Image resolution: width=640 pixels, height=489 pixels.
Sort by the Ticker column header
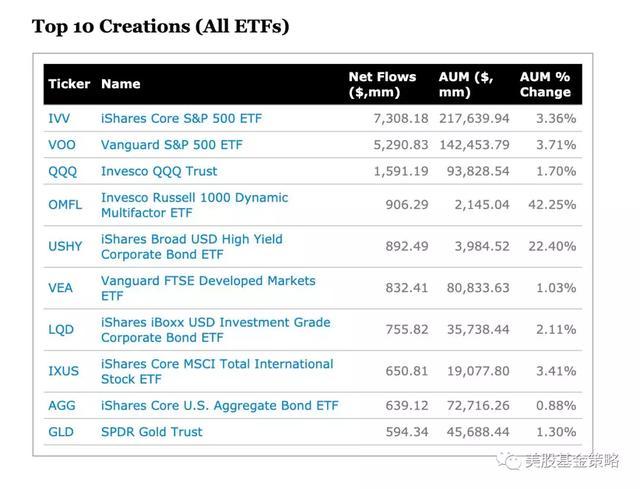[x=69, y=84]
